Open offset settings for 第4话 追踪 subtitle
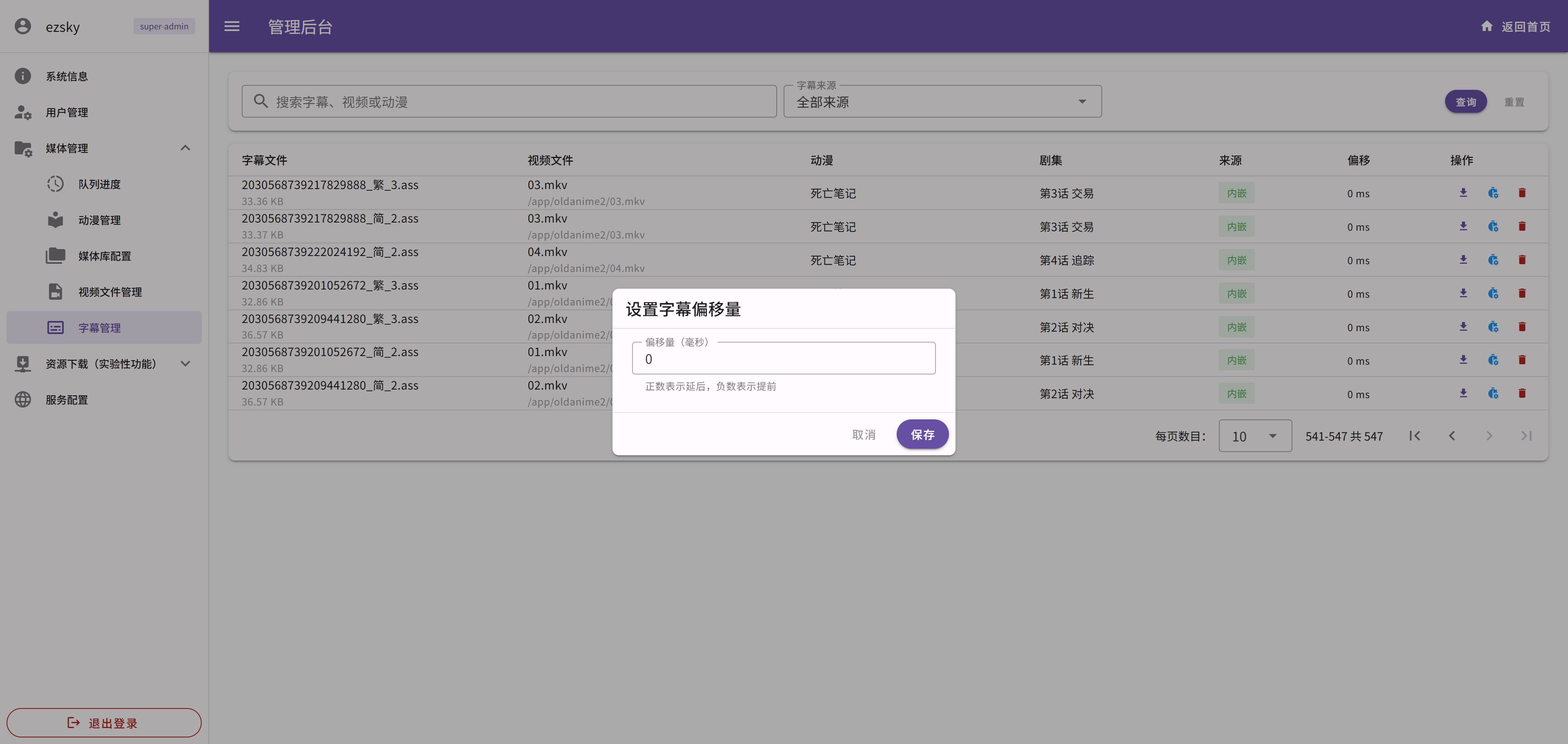The image size is (1568, 744). (x=1492, y=260)
